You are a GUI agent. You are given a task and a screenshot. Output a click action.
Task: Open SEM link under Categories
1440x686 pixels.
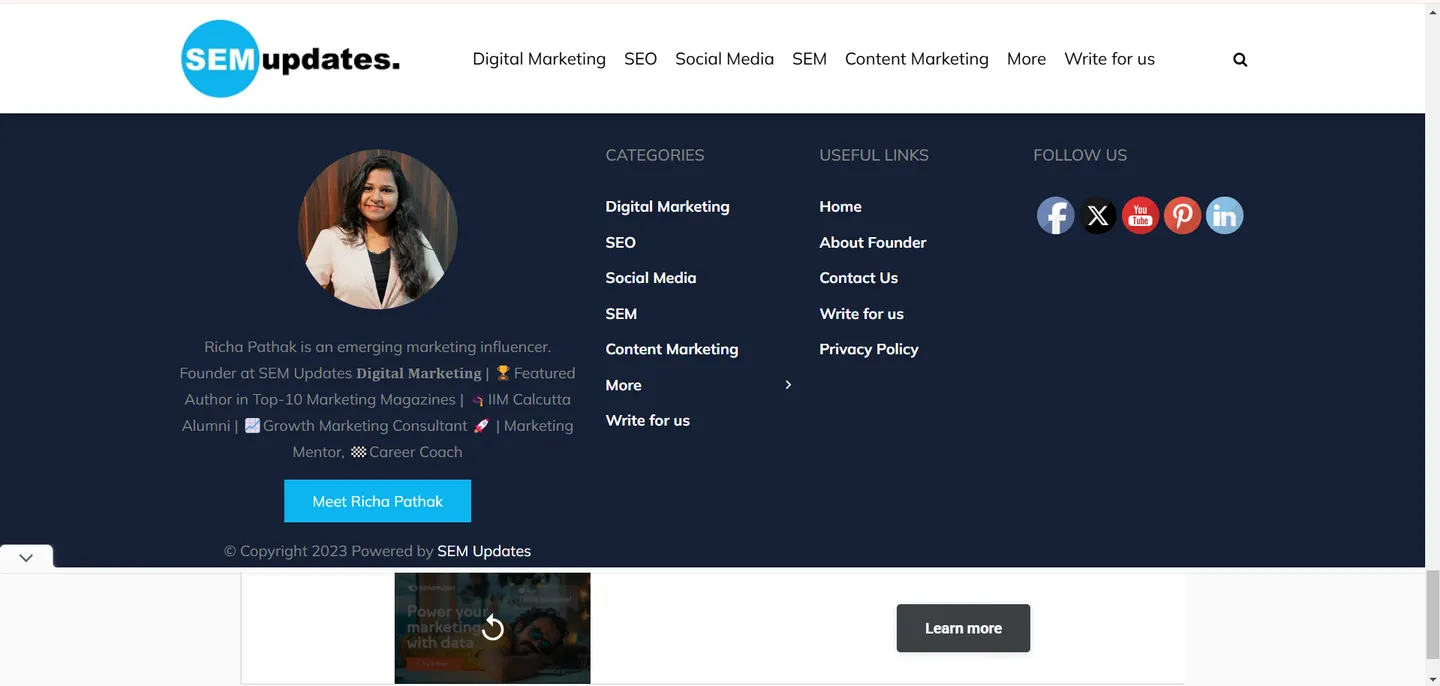621,314
